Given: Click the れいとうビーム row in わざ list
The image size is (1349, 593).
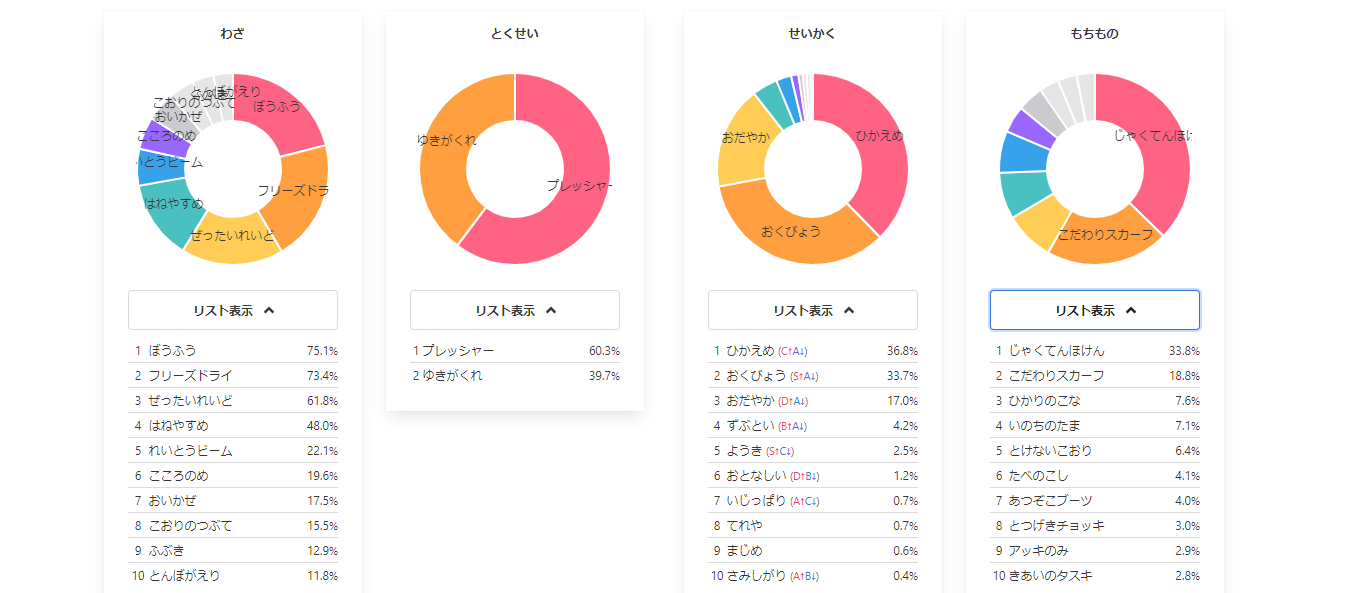Looking at the screenshot, I should (232, 451).
